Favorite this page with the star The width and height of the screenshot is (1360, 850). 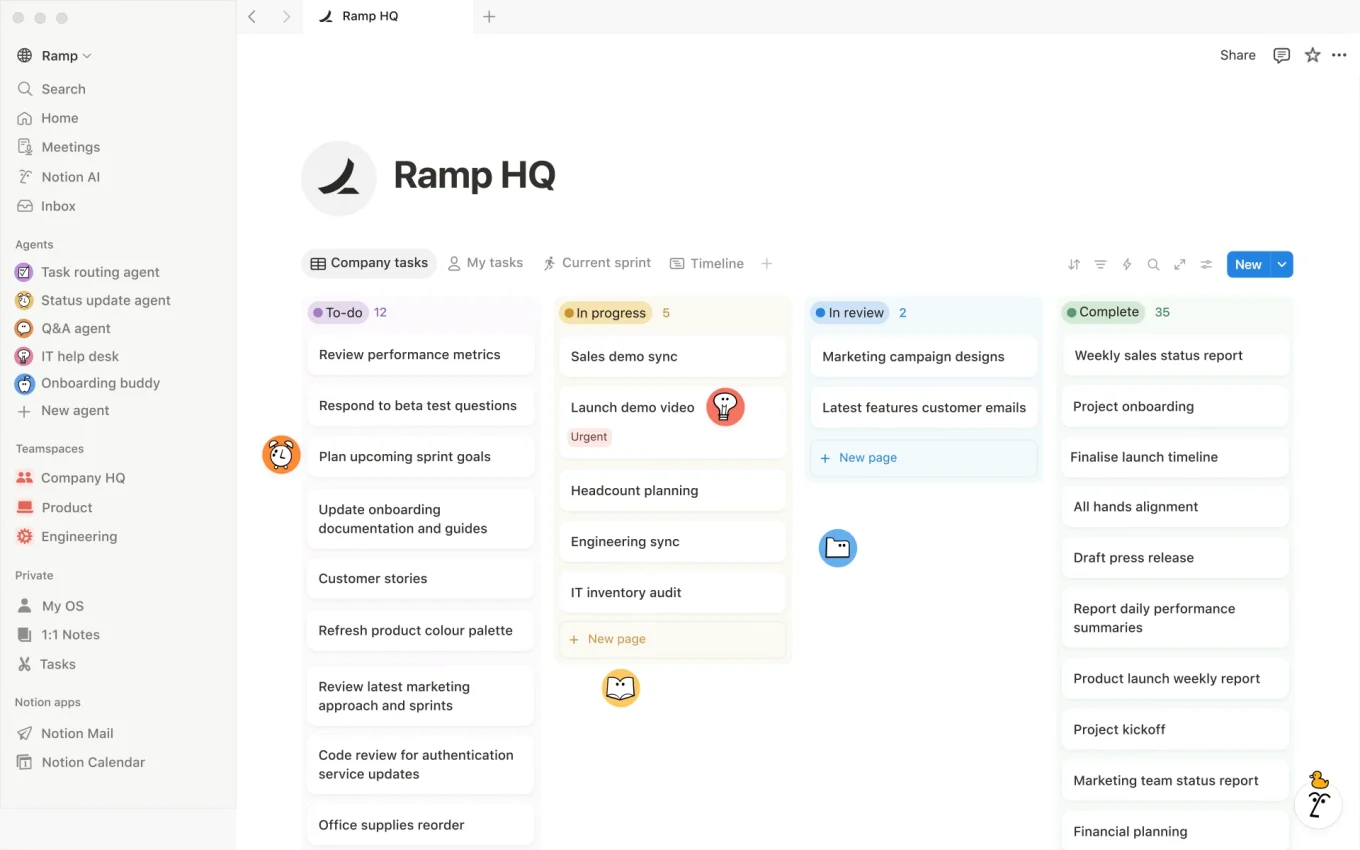coord(1313,55)
